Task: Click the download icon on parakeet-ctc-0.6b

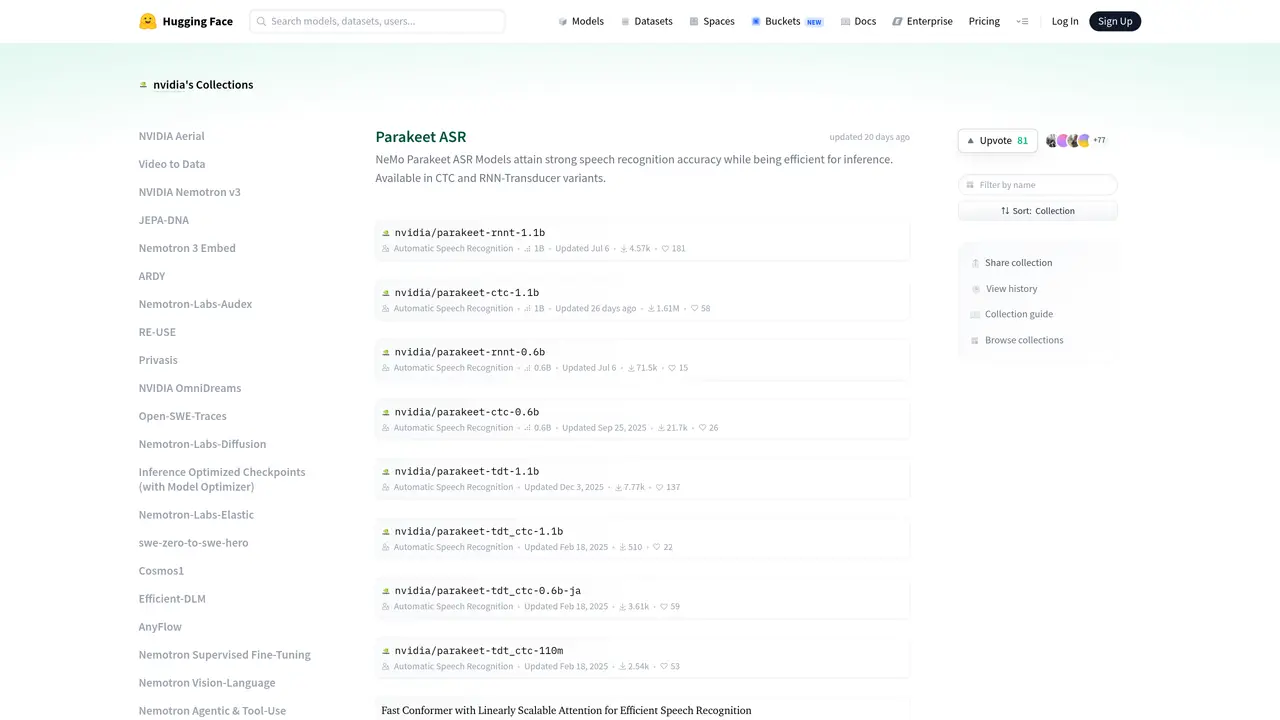Action: (661, 428)
